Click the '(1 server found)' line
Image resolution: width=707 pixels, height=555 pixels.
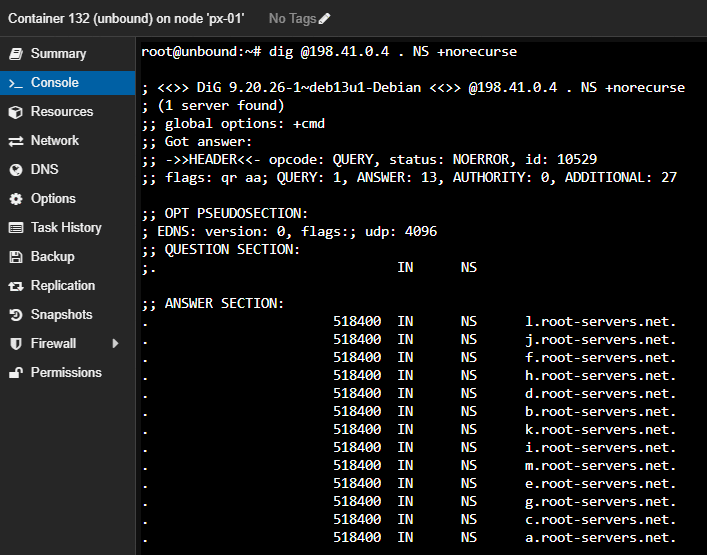(x=213, y=106)
